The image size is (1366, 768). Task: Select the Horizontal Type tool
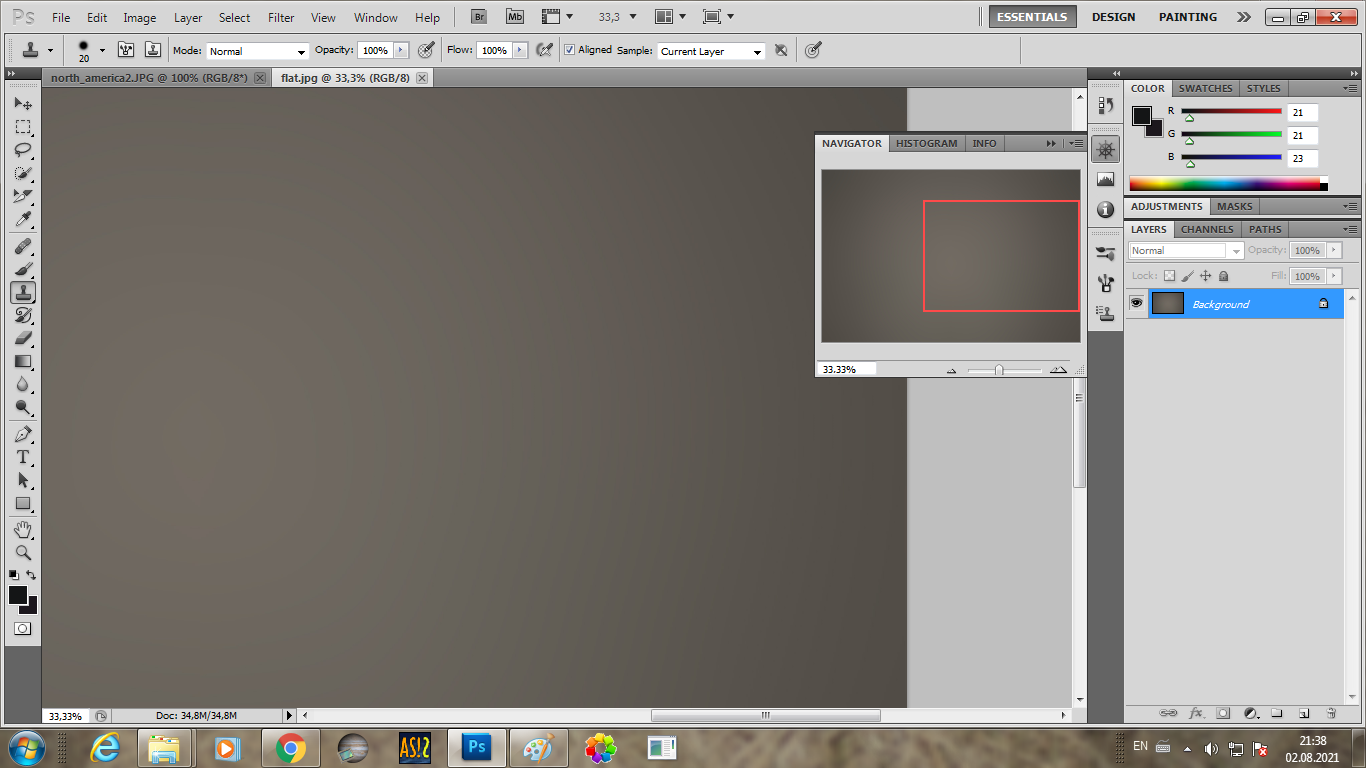coord(23,457)
